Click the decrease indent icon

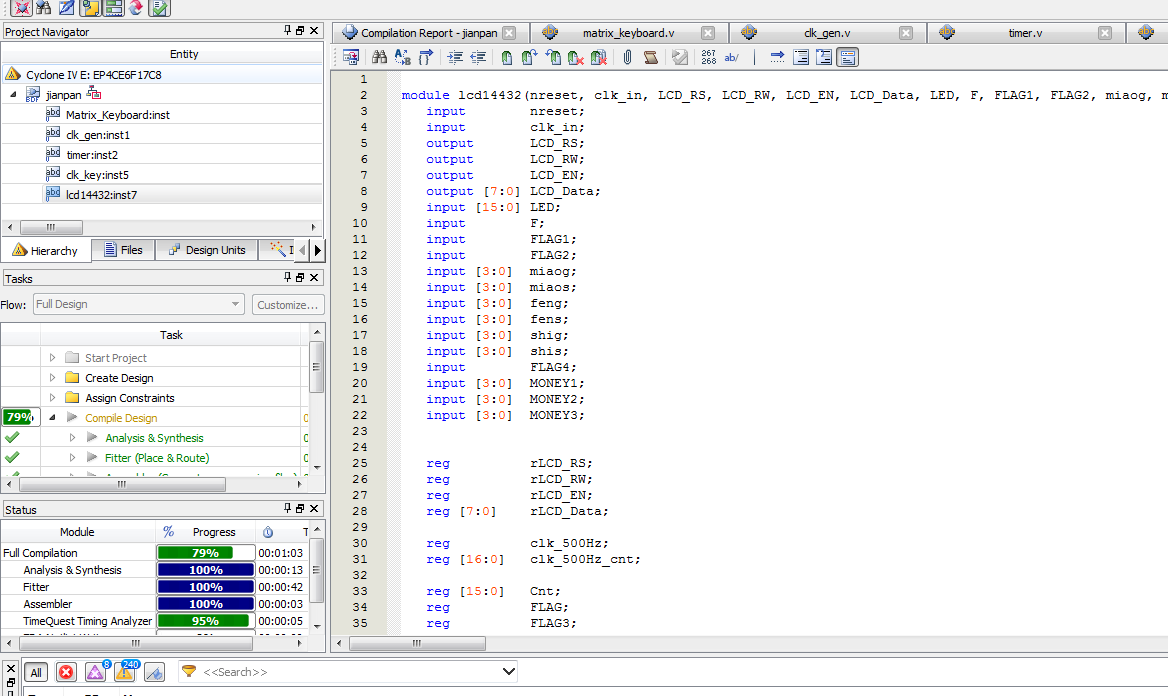pyautogui.click(x=479, y=58)
